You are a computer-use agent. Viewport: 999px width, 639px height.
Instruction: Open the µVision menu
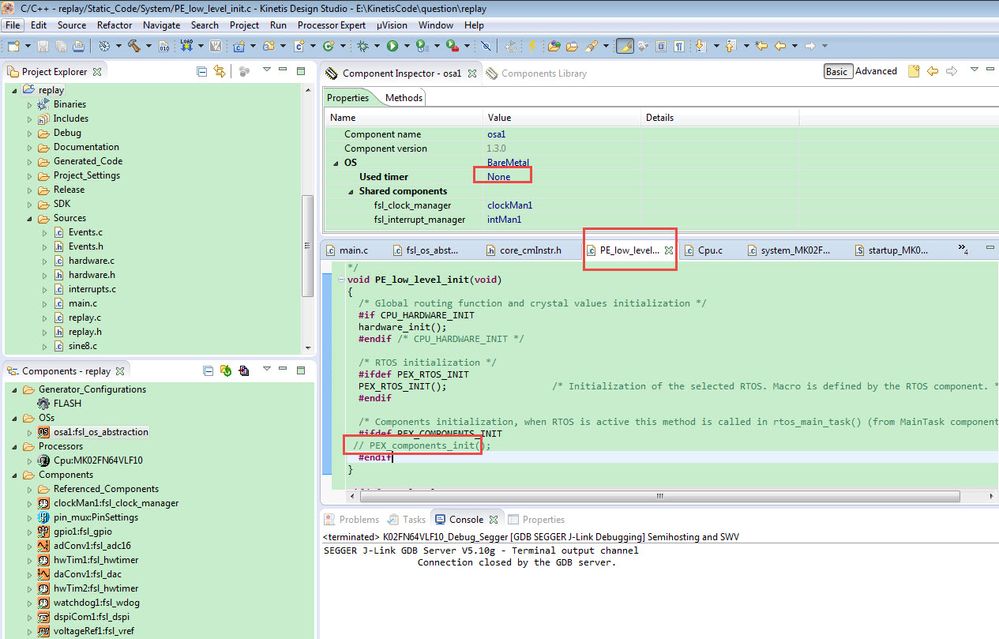coord(391,25)
